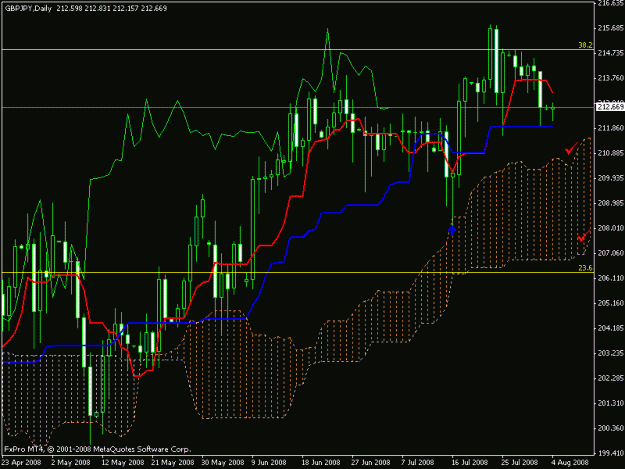The height and width of the screenshot is (469, 625).
Task: Click the 25 Jul 2008 date label
Action: [x=519, y=463]
